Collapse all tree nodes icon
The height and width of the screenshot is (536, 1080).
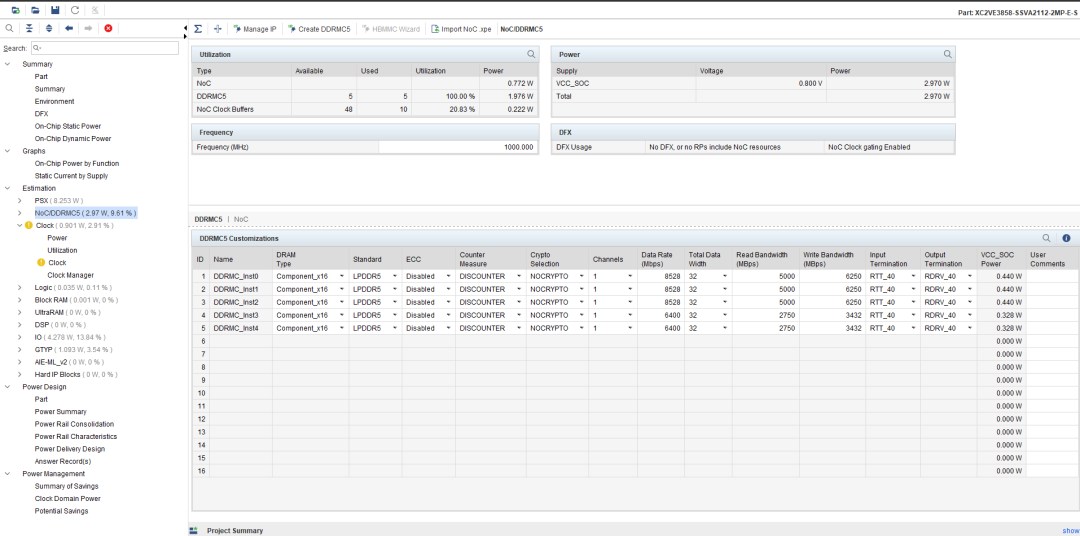pos(29,28)
